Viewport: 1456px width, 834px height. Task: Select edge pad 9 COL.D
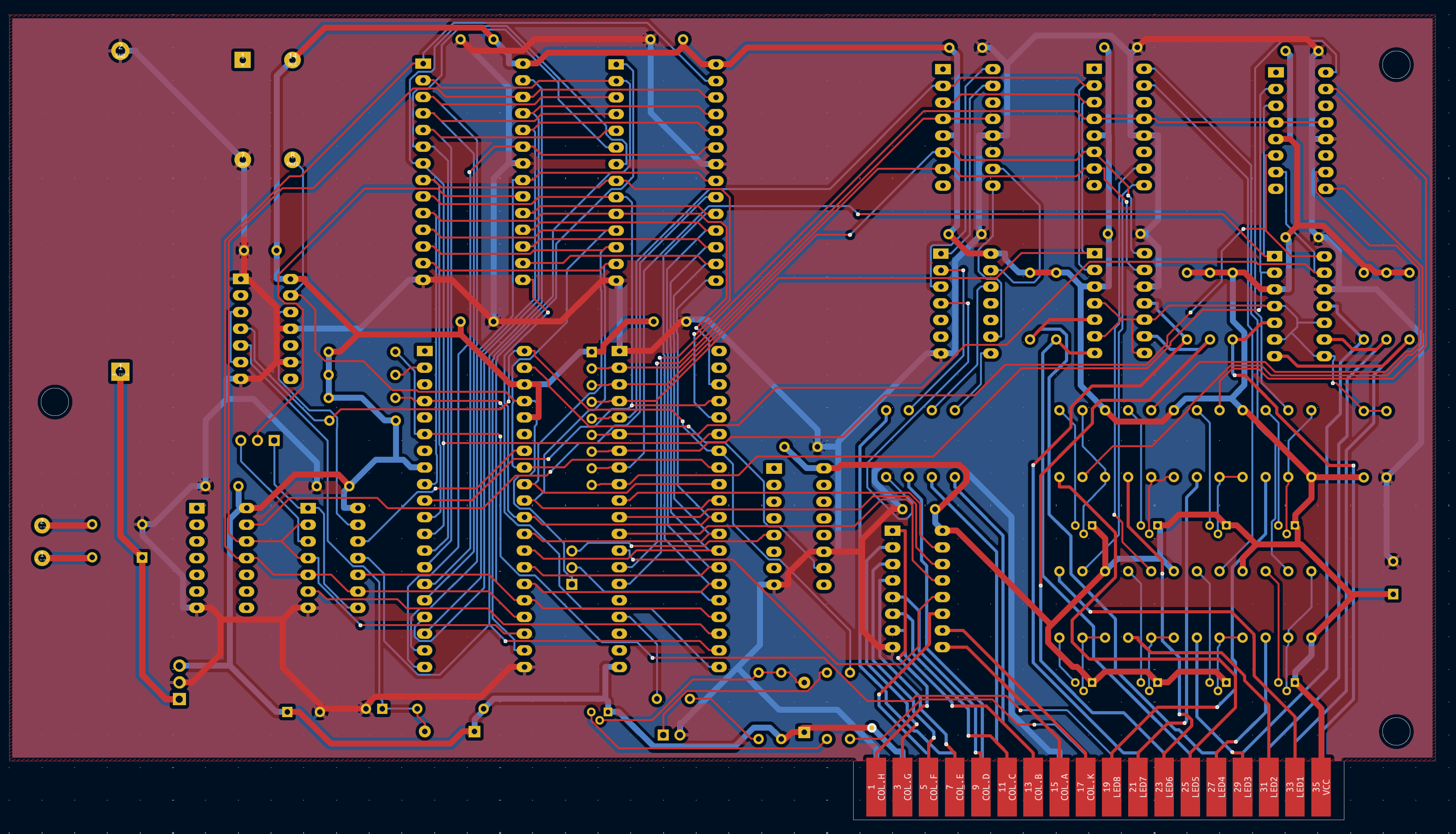click(981, 787)
